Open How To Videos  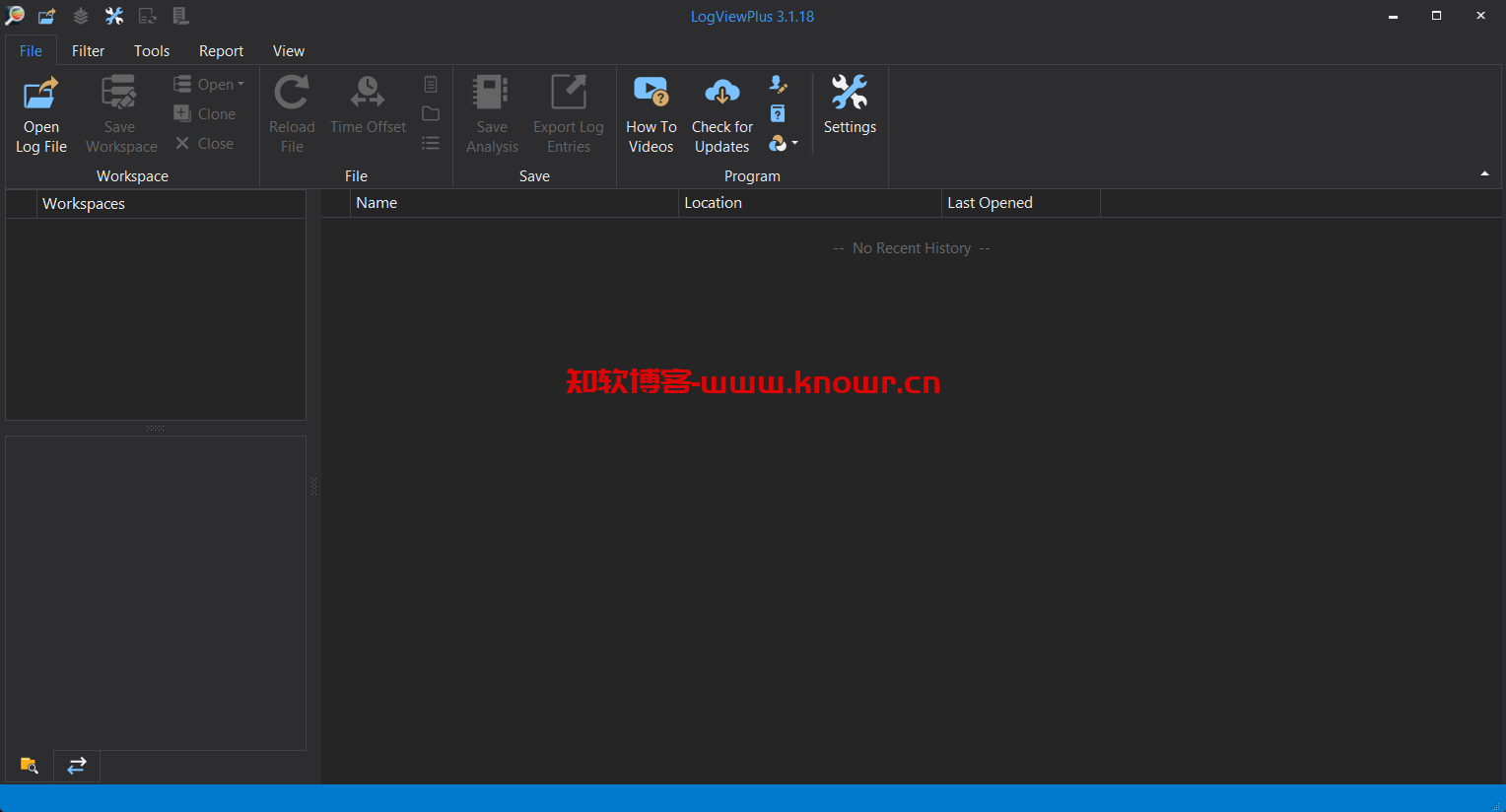[651, 114]
